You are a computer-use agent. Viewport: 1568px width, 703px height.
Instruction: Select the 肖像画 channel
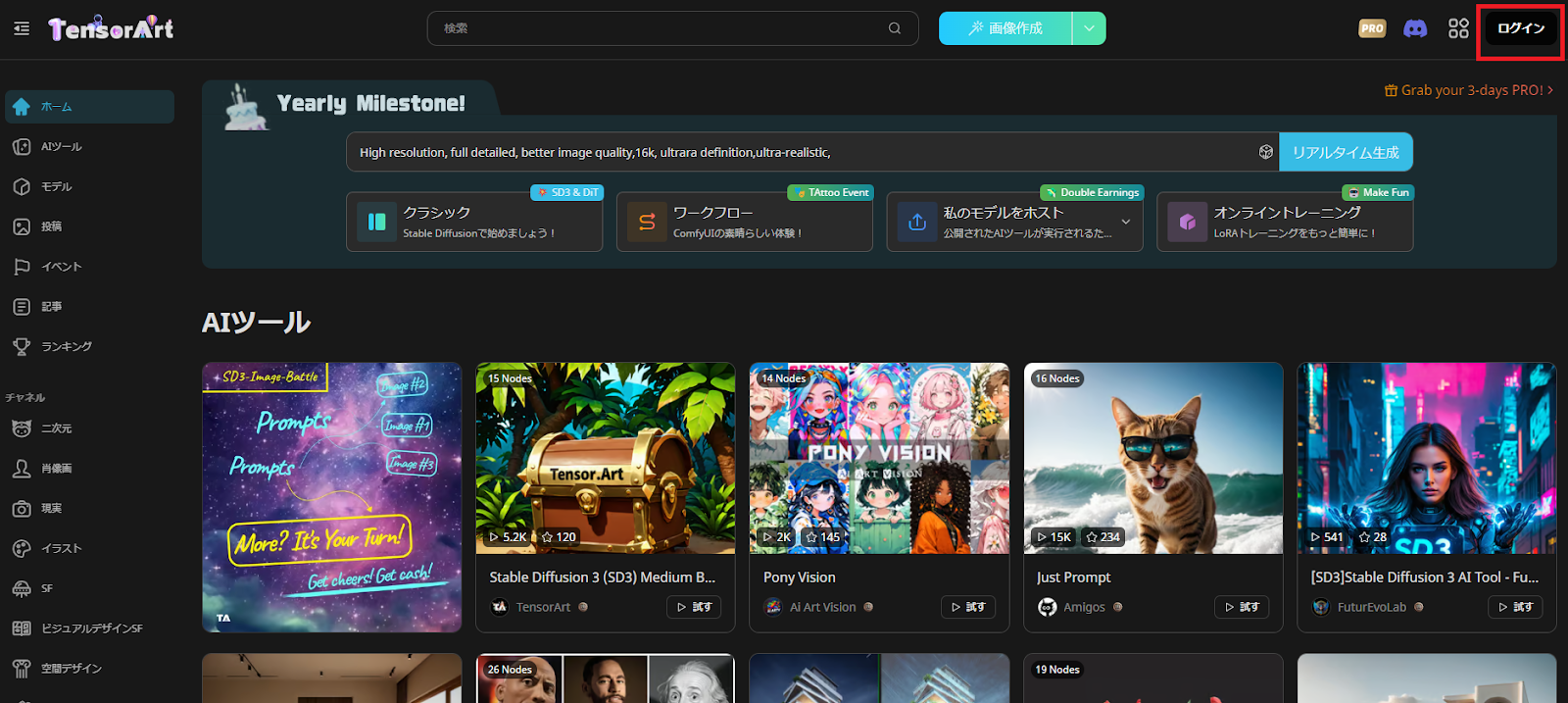tap(89, 469)
